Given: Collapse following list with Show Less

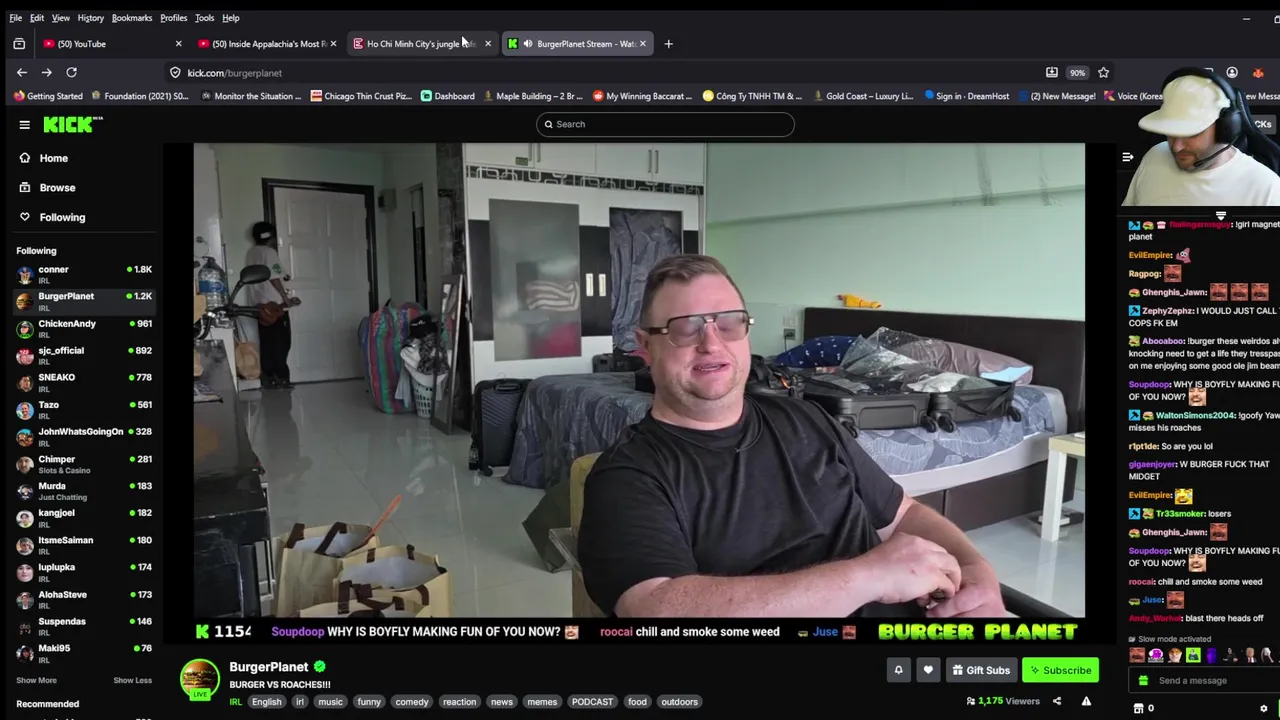Looking at the screenshot, I should click(132, 680).
